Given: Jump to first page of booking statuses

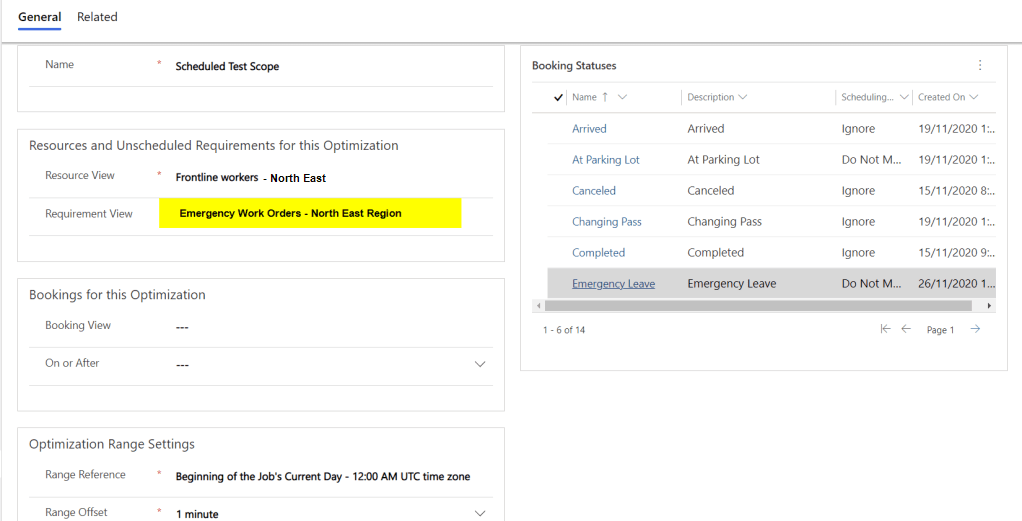Looking at the screenshot, I should tap(885, 329).
